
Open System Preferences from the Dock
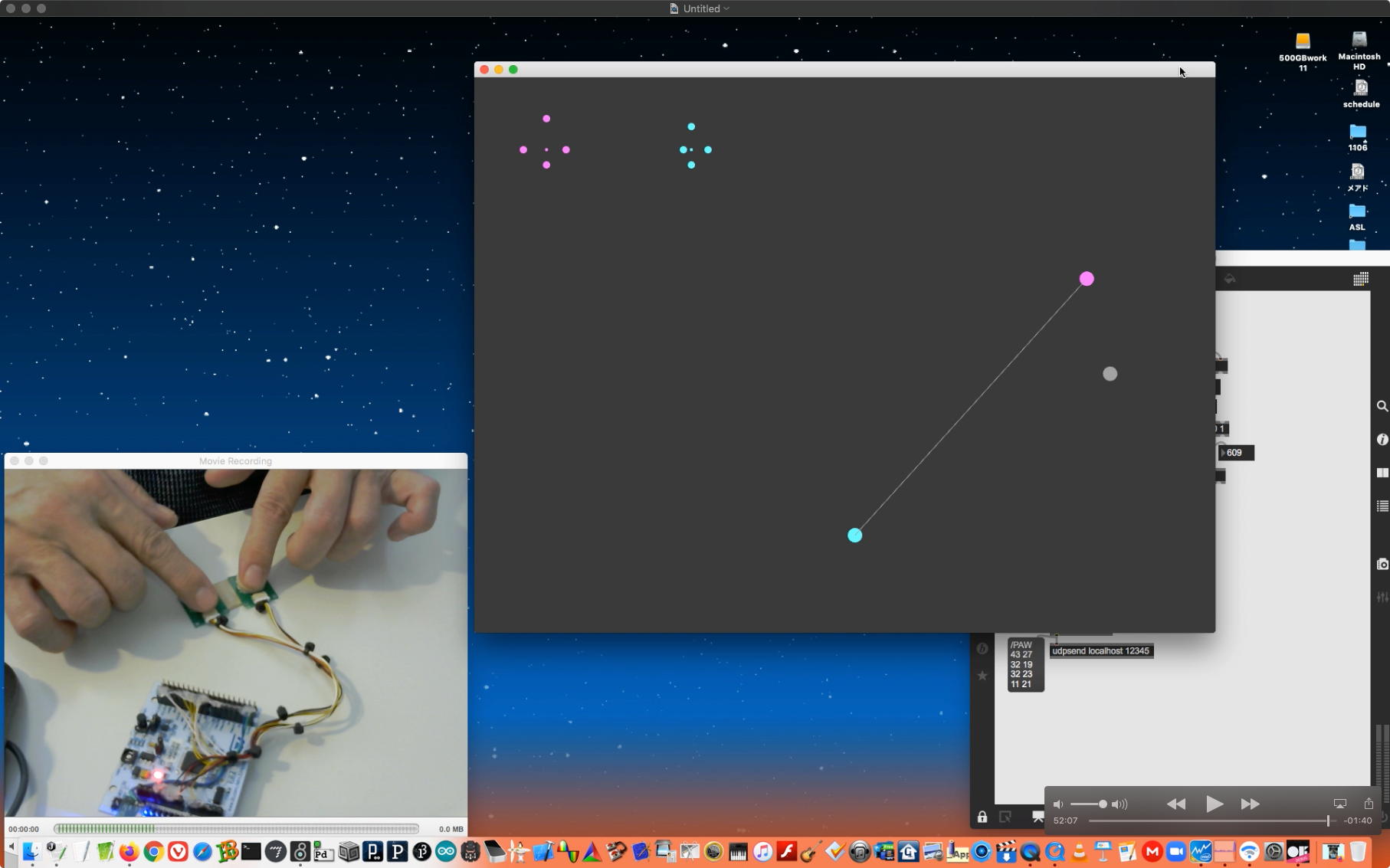(1274, 851)
